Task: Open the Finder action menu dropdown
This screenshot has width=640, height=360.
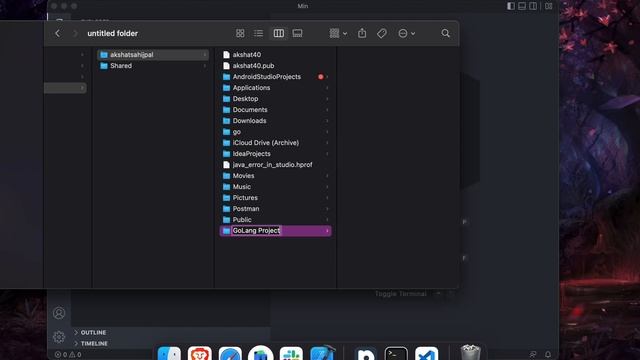Action: pyautogui.click(x=407, y=33)
